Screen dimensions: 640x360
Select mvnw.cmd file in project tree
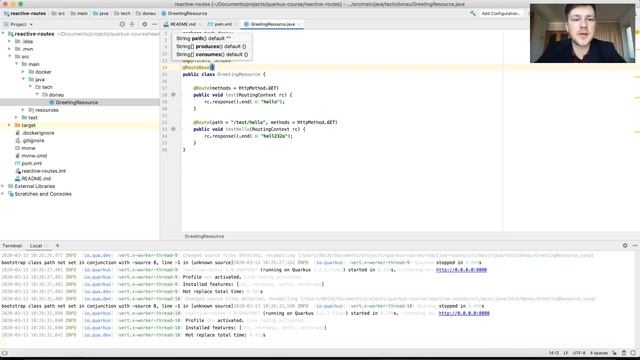tap(34, 156)
